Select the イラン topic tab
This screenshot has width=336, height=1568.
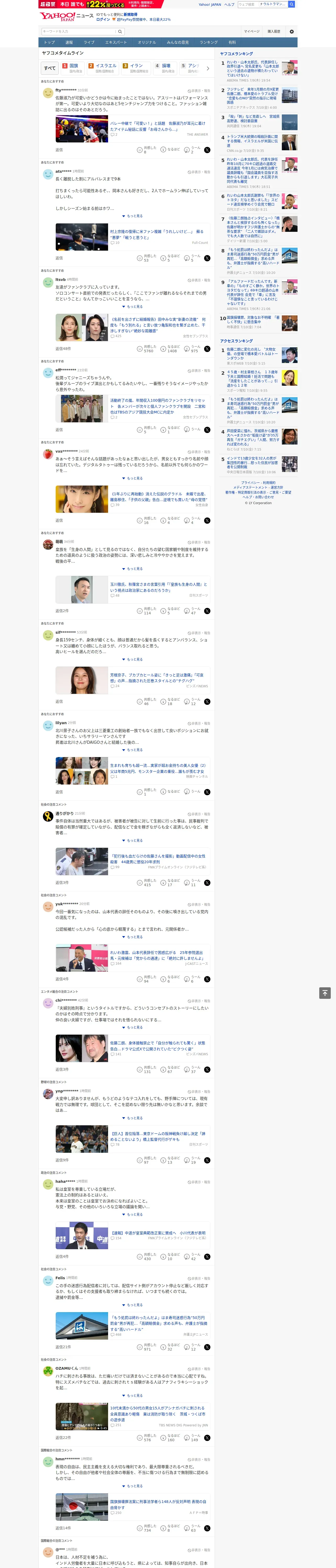tap(135, 68)
